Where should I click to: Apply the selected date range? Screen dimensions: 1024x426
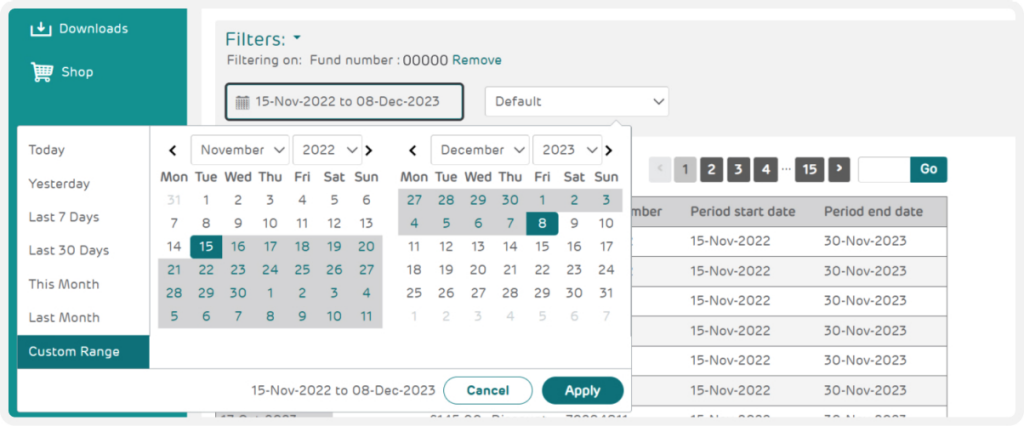[583, 391]
